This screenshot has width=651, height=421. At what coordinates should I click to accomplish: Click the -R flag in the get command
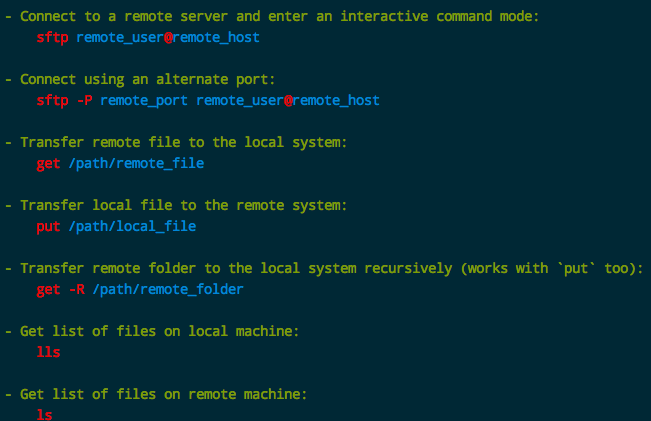(x=76, y=289)
